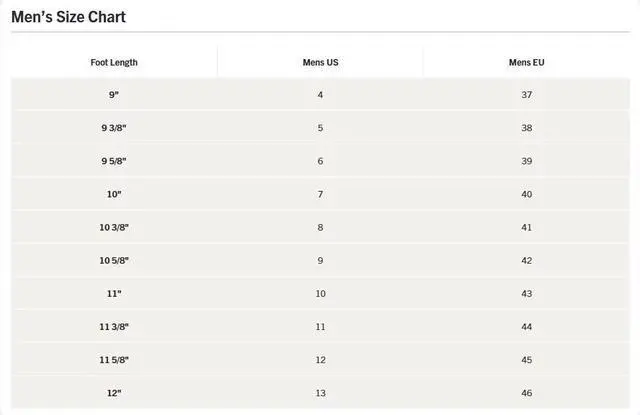Screen dimensions: 640x415
Task: Click the 9 3/8" foot length cell
Action: pyautogui.click(x=114, y=128)
